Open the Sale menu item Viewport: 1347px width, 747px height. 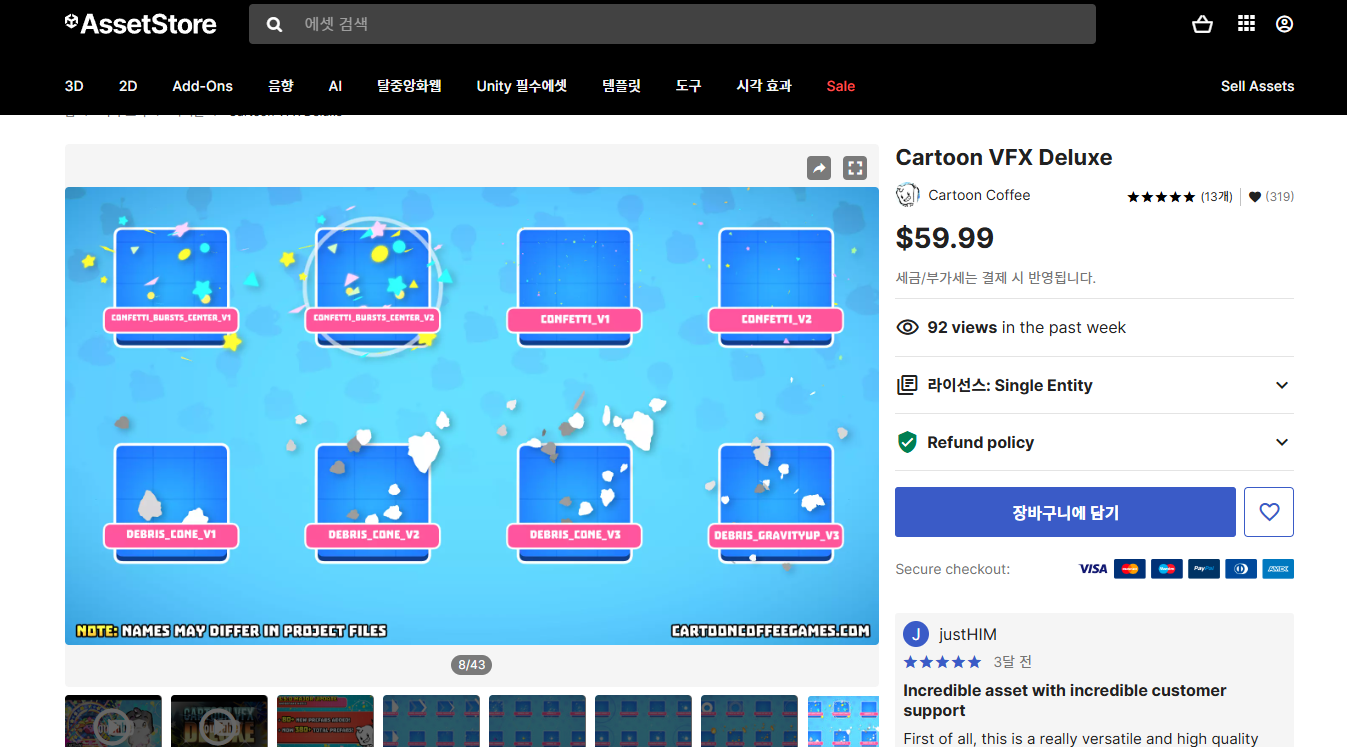(841, 86)
